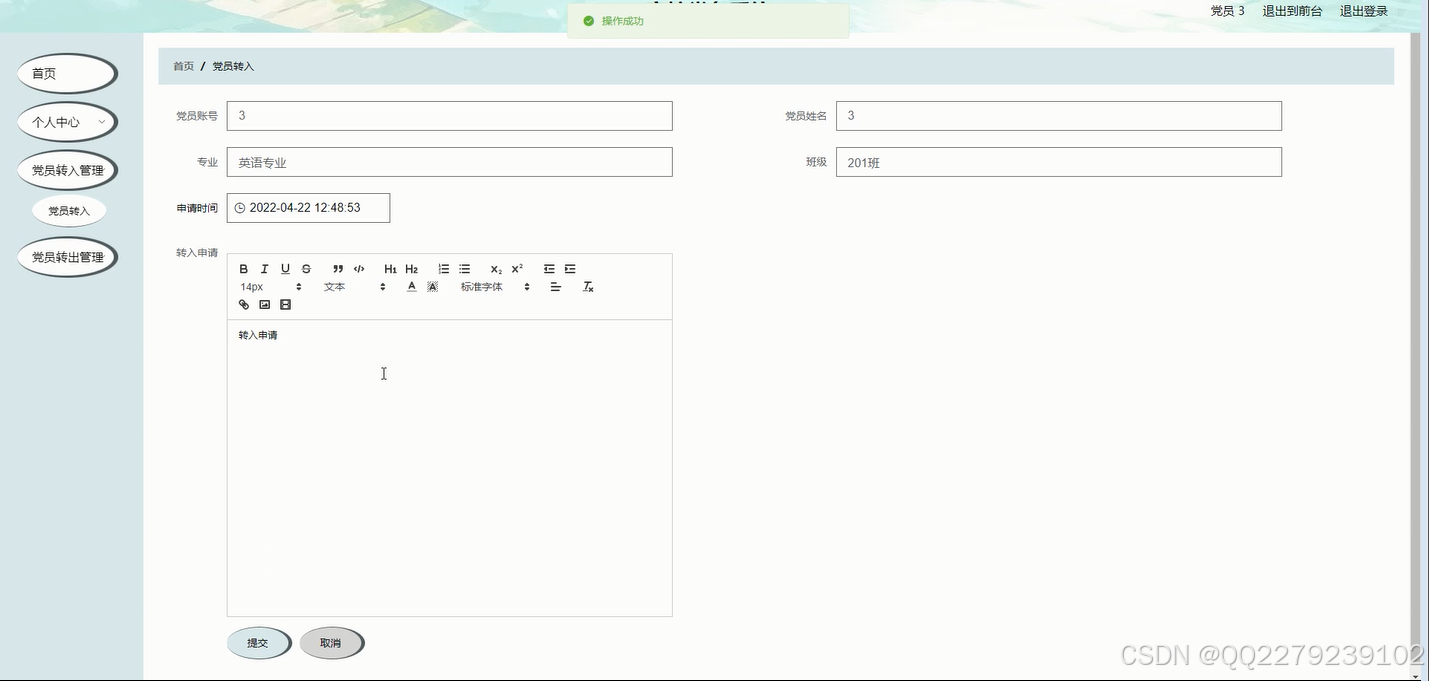Insert an image into the editor
Viewport: 1429px width, 681px height.
point(264,304)
